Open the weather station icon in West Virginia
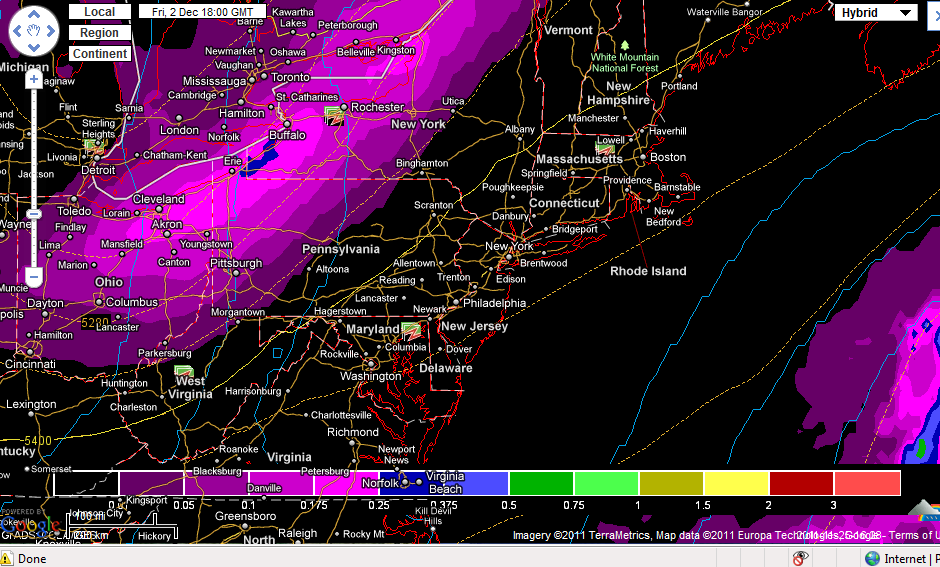 pyautogui.click(x=183, y=372)
